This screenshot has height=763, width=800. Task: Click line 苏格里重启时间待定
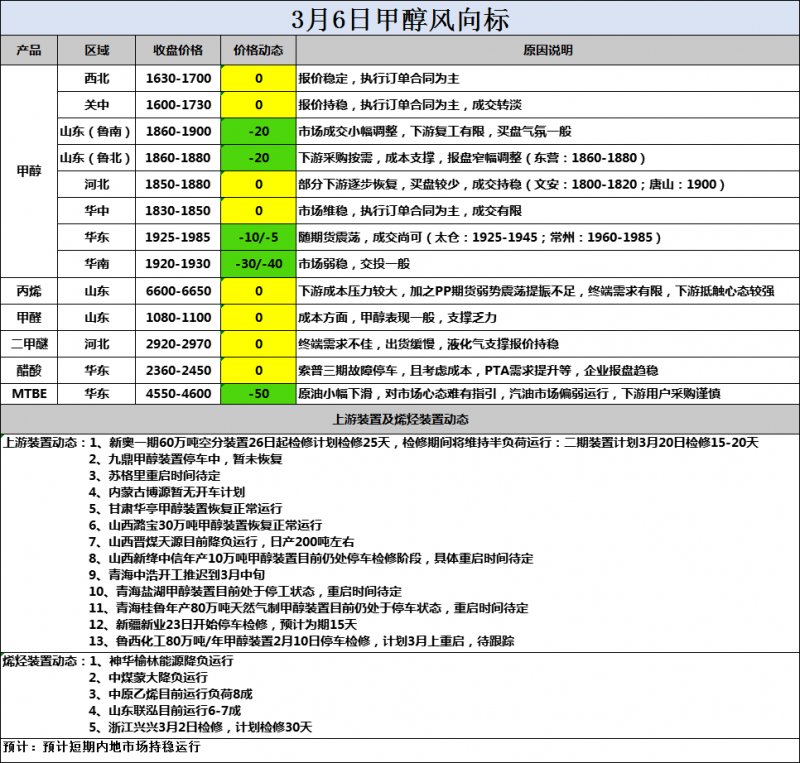click(x=155, y=476)
